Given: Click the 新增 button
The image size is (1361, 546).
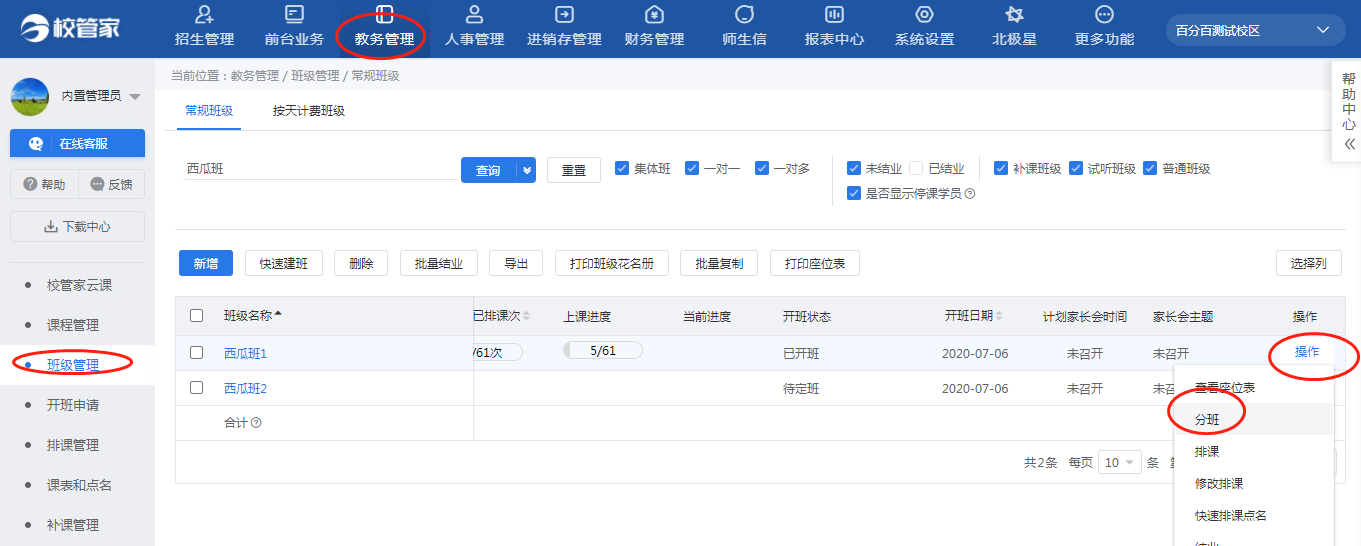Looking at the screenshot, I should tap(206, 263).
